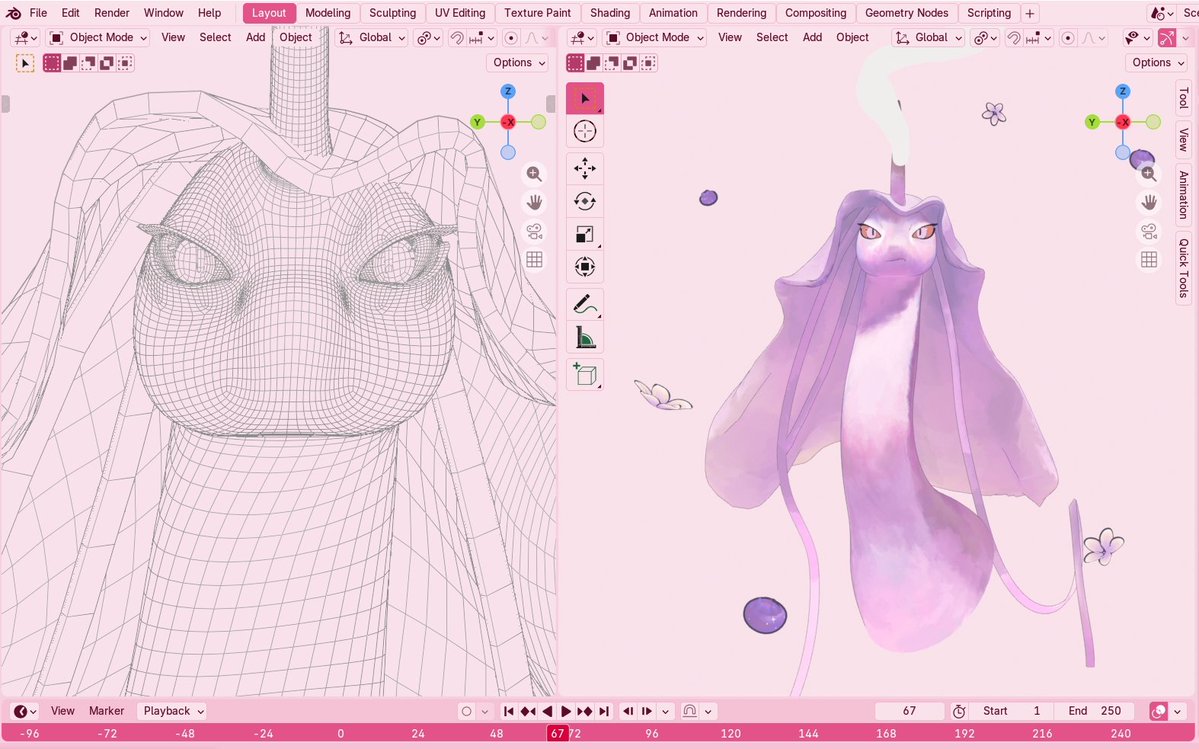Open editor type dropdown in left viewport

[24, 37]
